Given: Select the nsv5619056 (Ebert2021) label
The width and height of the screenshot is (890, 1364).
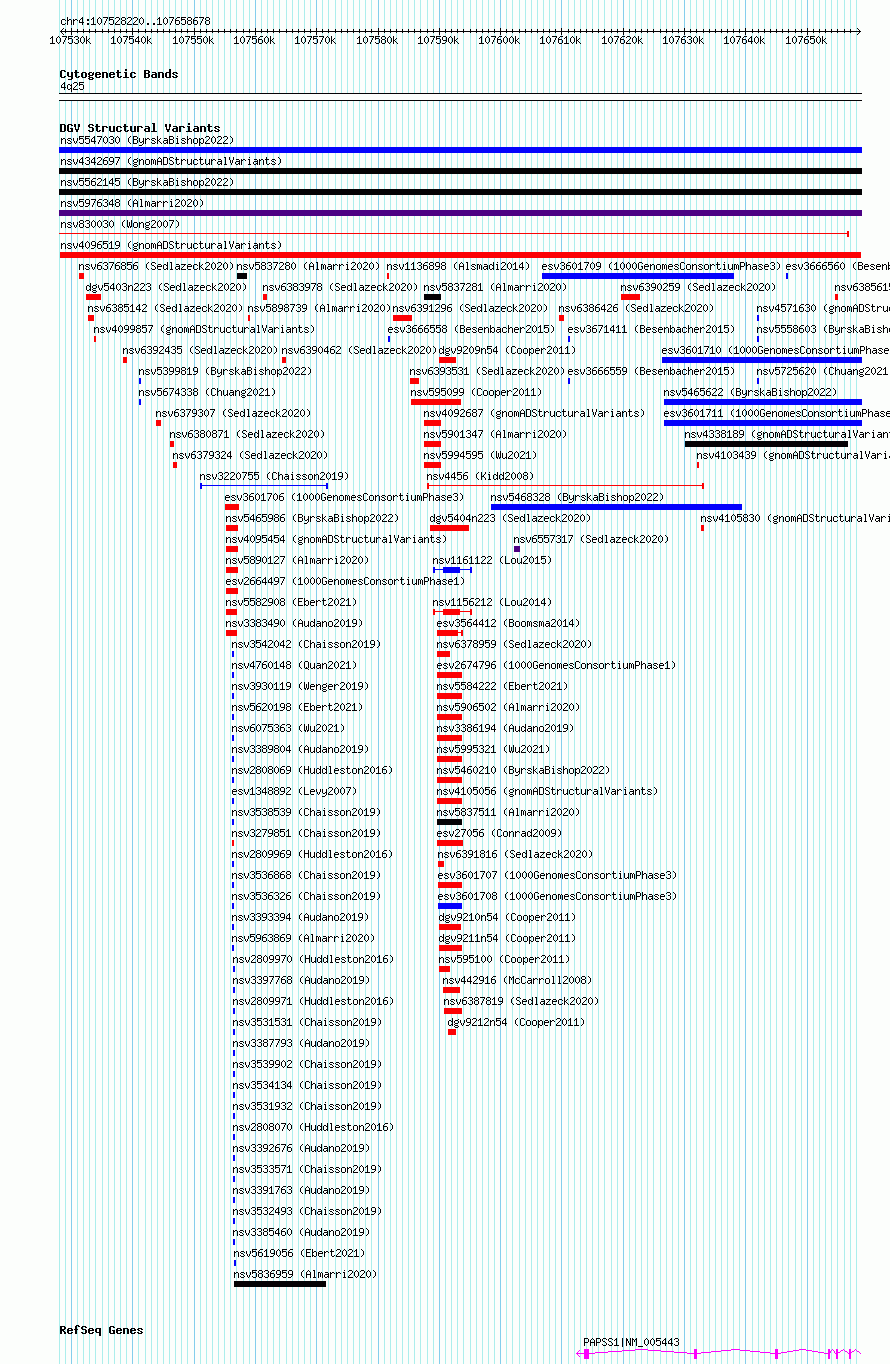Looking at the screenshot, I should (299, 1253).
